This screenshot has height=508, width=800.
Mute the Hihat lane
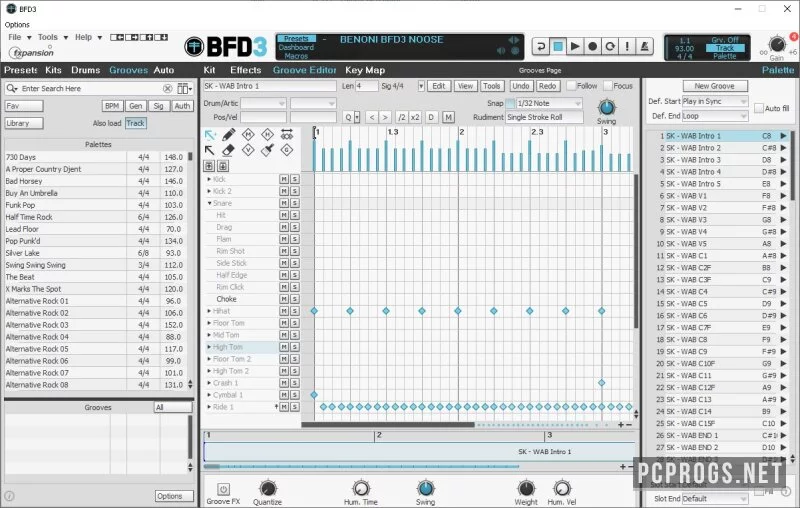(284, 311)
